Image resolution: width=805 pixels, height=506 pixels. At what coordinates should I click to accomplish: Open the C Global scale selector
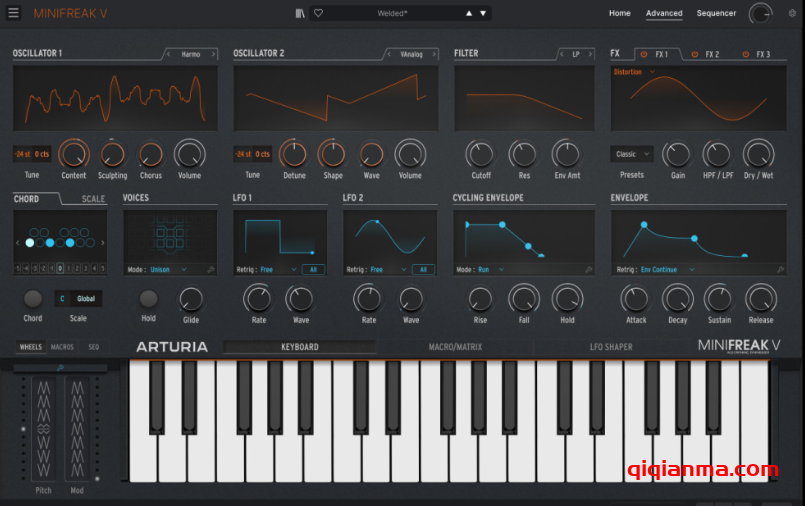click(78, 299)
